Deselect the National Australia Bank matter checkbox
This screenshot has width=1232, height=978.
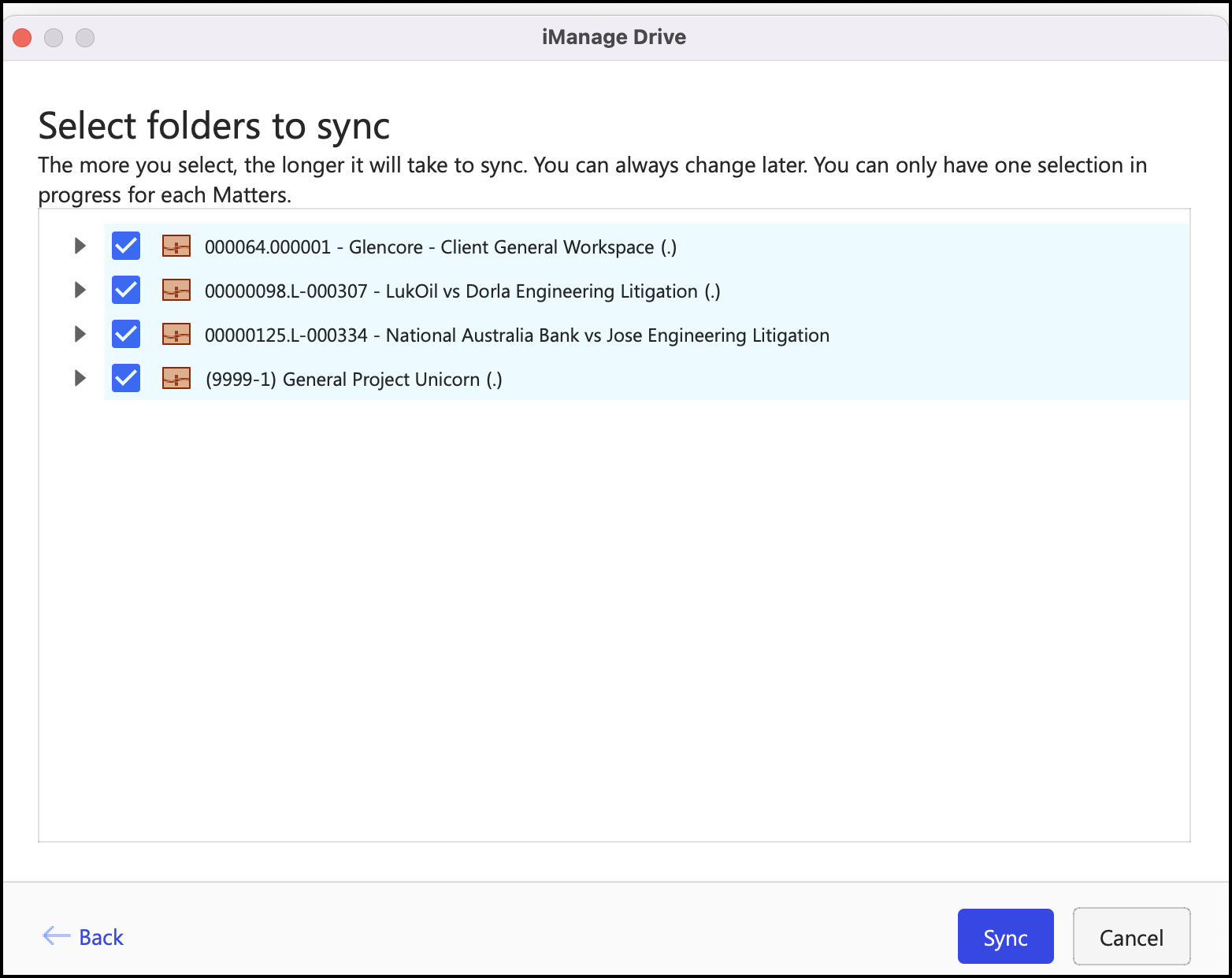tap(126, 335)
